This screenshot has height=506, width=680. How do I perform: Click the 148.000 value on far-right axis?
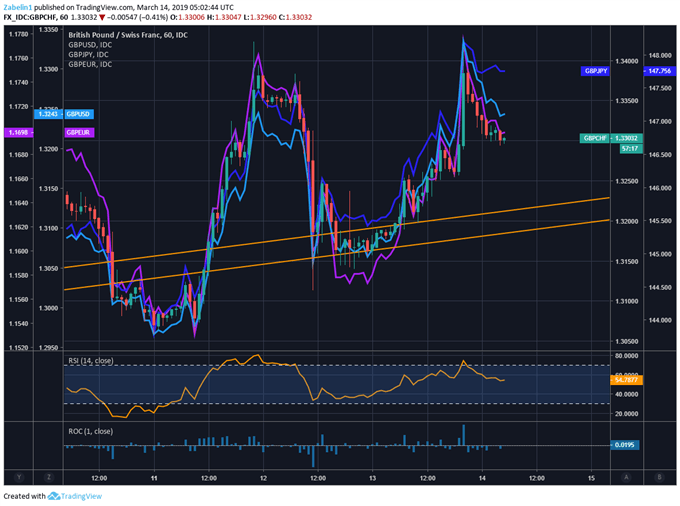coord(660,55)
